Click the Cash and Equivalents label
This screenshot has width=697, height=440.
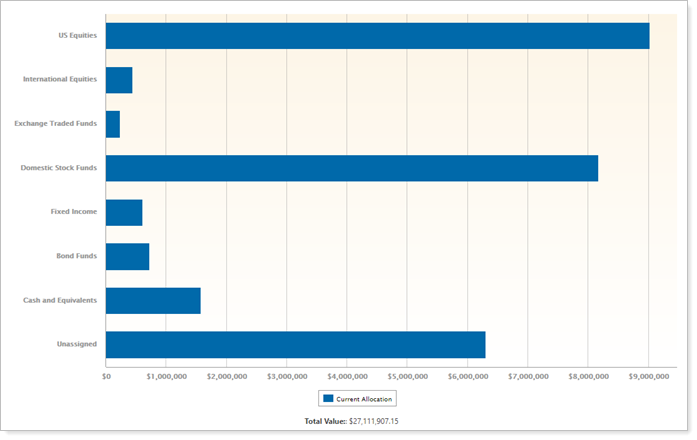point(60,300)
